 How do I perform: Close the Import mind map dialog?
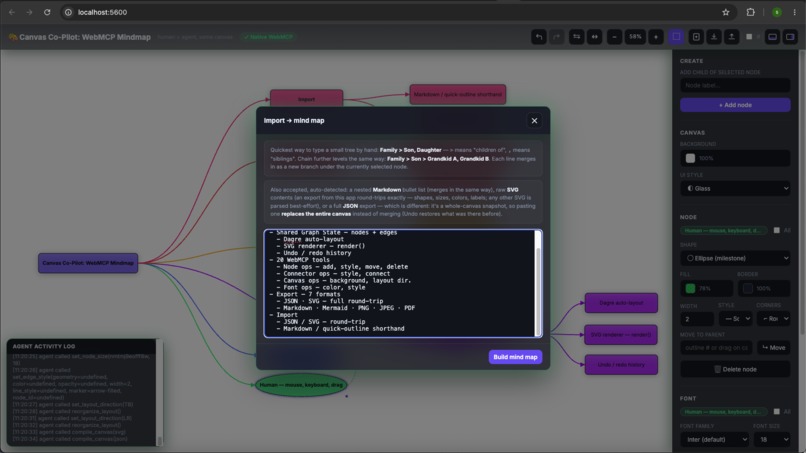(x=534, y=120)
